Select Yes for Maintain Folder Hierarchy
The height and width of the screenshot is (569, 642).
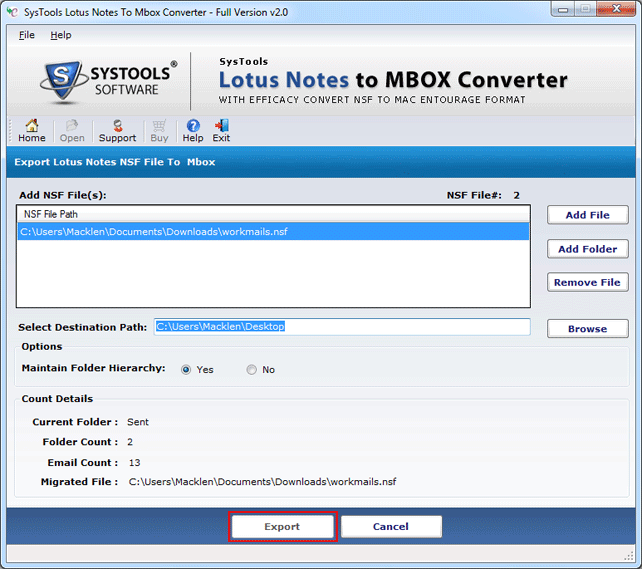click(186, 370)
